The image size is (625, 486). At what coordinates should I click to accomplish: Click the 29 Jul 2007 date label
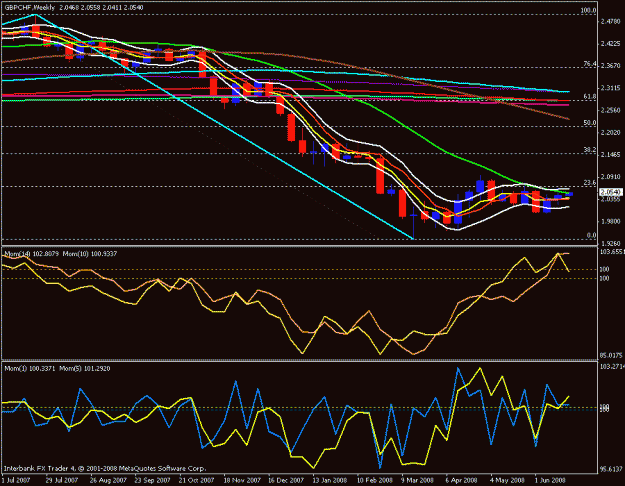coord(62,480)
